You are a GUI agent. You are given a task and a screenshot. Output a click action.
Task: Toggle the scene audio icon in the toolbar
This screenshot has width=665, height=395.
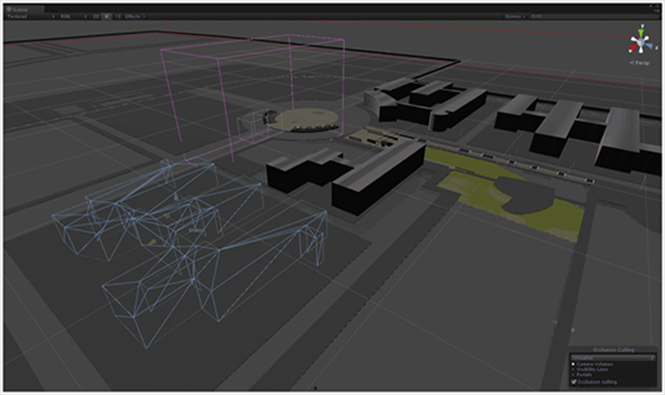(x=117, y=16)
